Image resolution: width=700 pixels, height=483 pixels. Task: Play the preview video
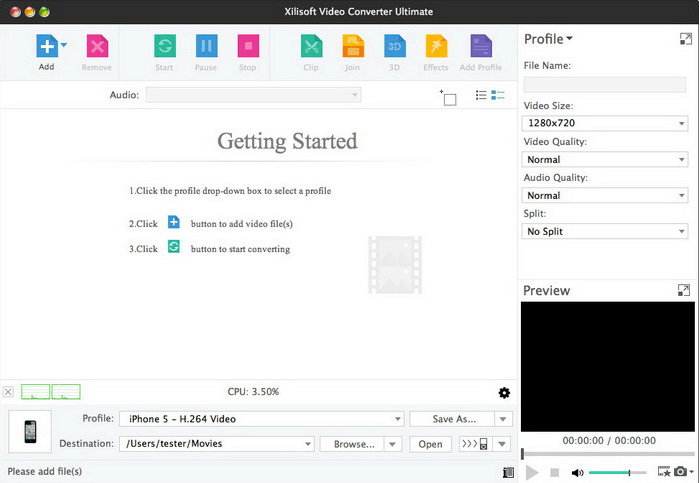click(x=531, y=472)
